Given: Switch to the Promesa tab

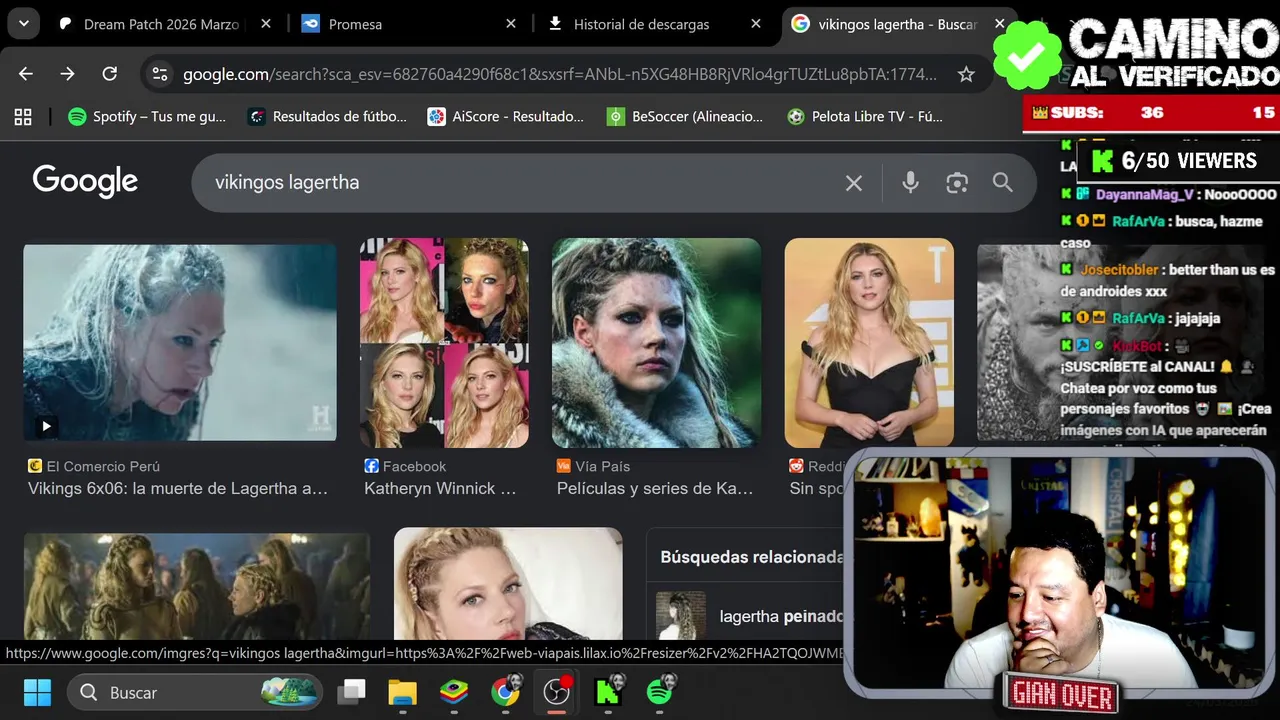Looking at the screenshot, I should [410, 24].
